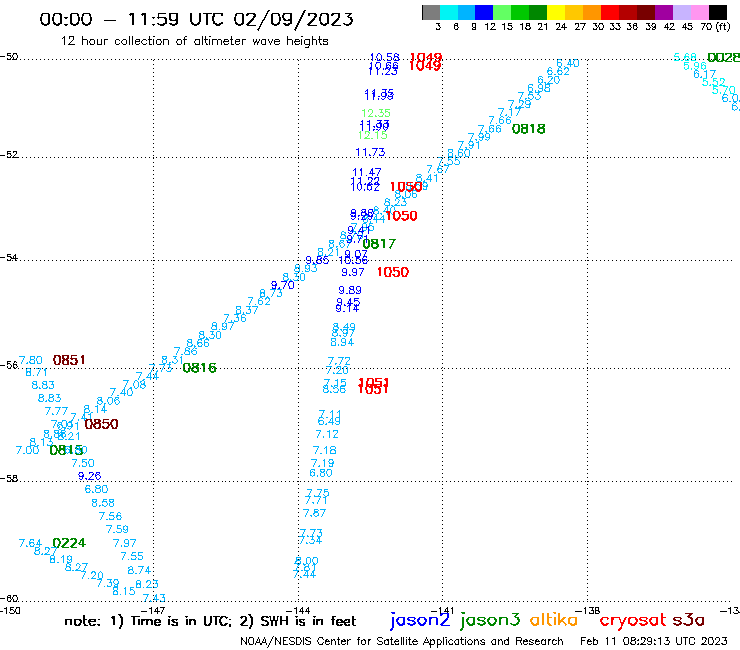Click the 7.00 wave height value
Viewport: 740px width, 650px height.
(27, 450)
